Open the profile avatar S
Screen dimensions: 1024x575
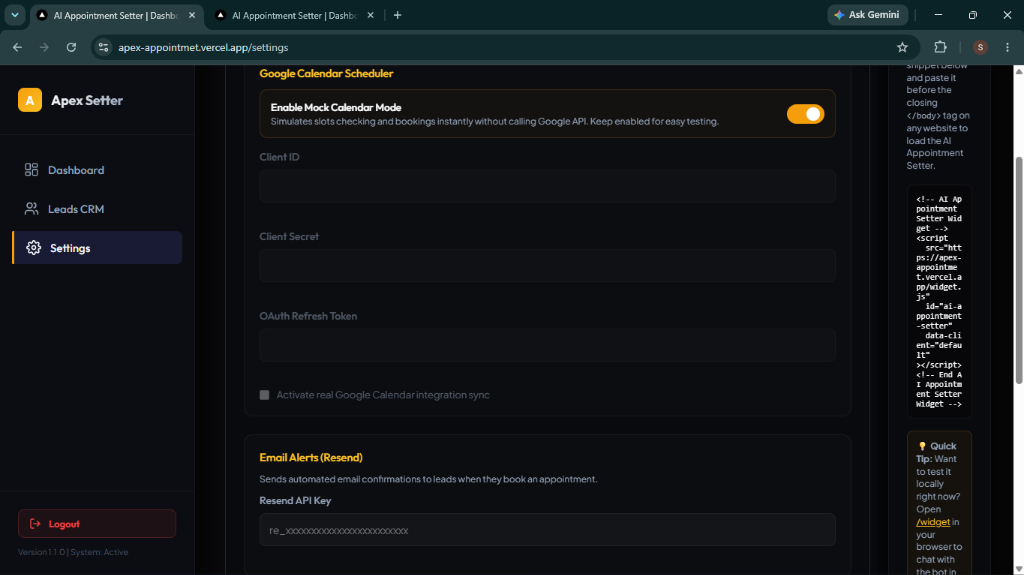[980, 47]
